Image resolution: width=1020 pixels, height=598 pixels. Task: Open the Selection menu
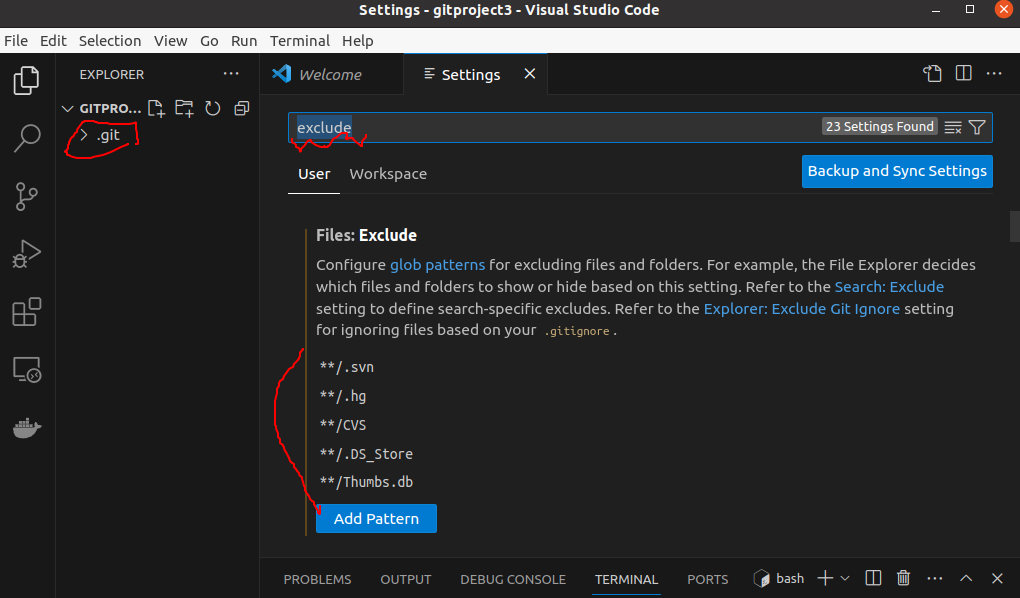(x=110, y=40)
